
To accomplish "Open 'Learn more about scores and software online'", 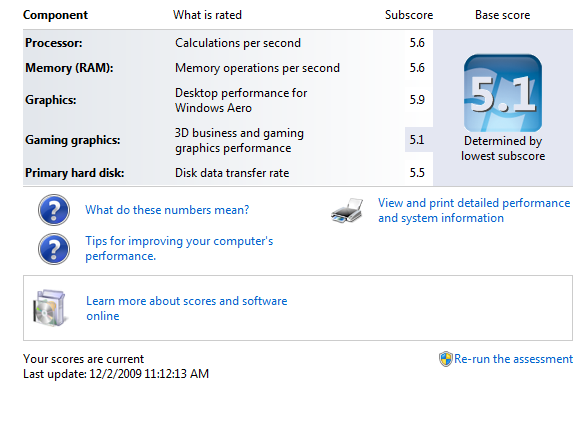I will coord(186,308).
